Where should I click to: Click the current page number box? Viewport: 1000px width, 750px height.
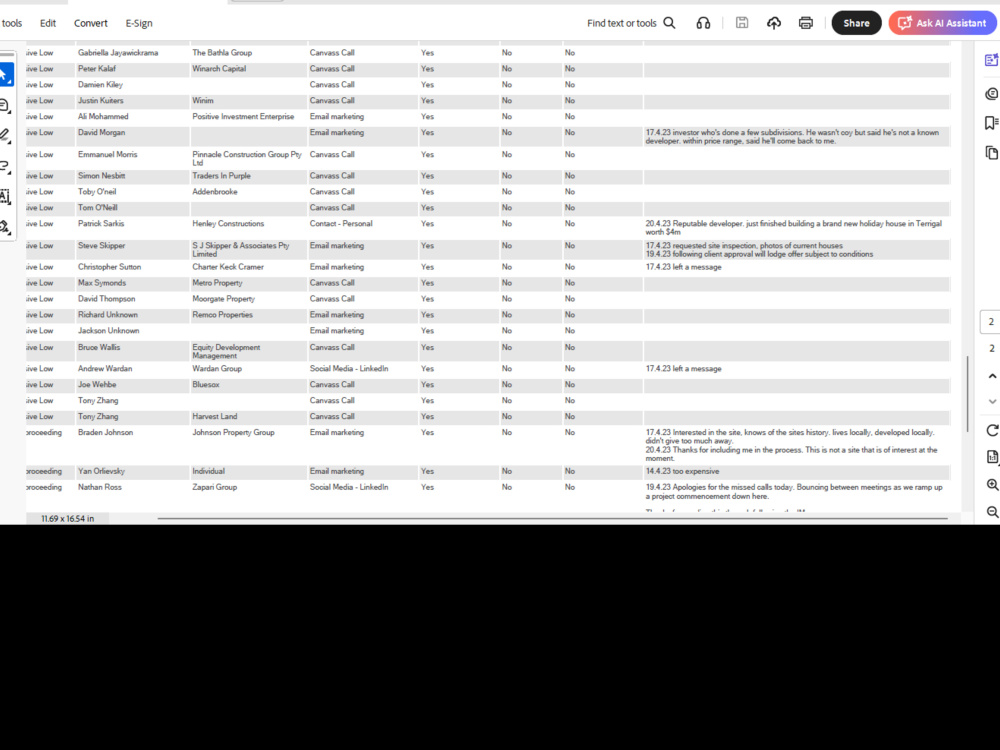(990, 321)
